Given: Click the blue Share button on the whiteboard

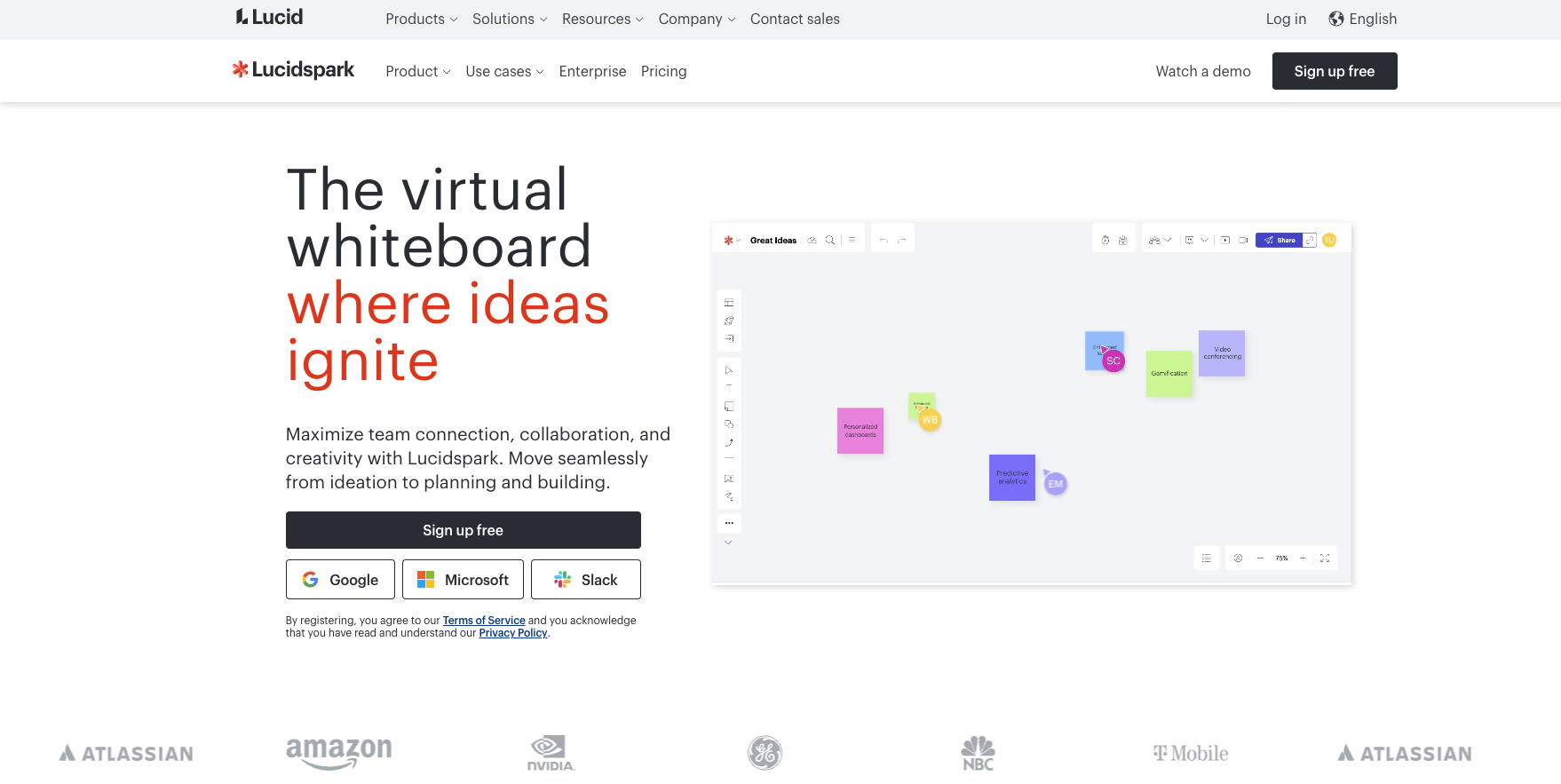Looking at the screenshot, I should [1280, 240].
